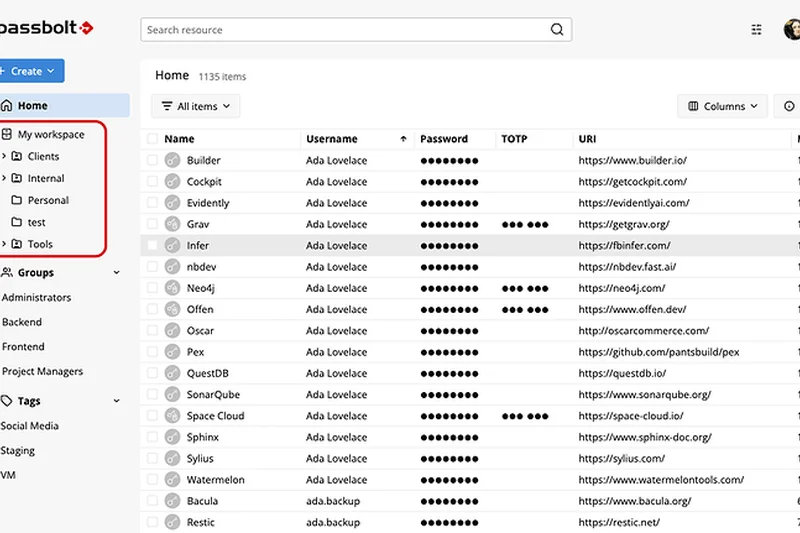The width and height of the screenshot is (800, 533).
Task: Check the nbdev row checkbox
Action: (x=152, y=267)
